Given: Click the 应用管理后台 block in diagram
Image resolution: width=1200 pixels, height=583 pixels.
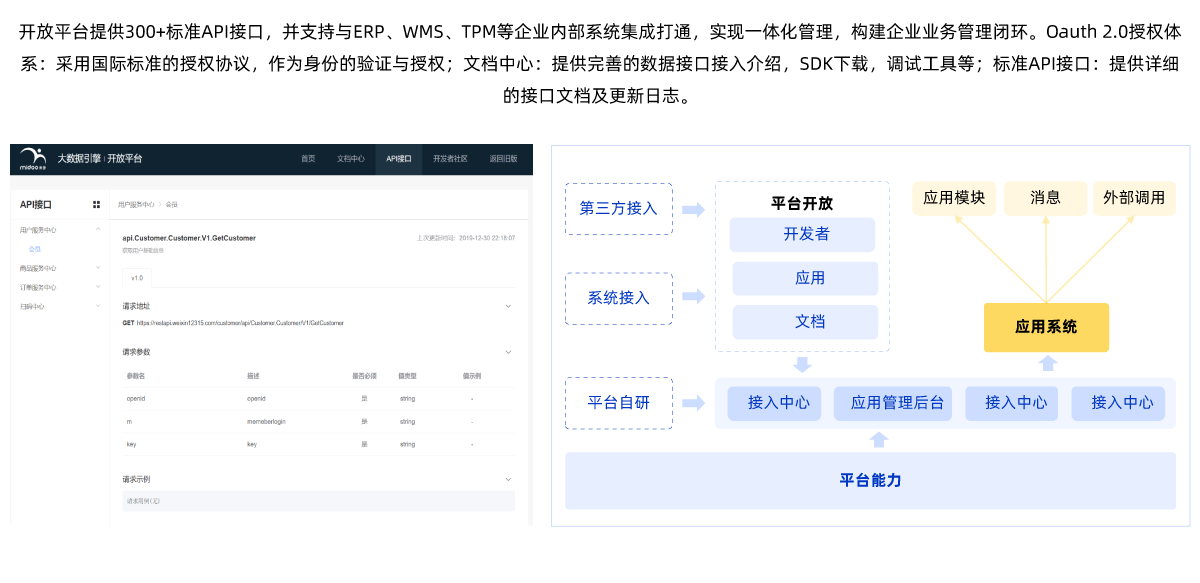Looking at the screenshot, I should pyautogui.click(x=897, y=403).
